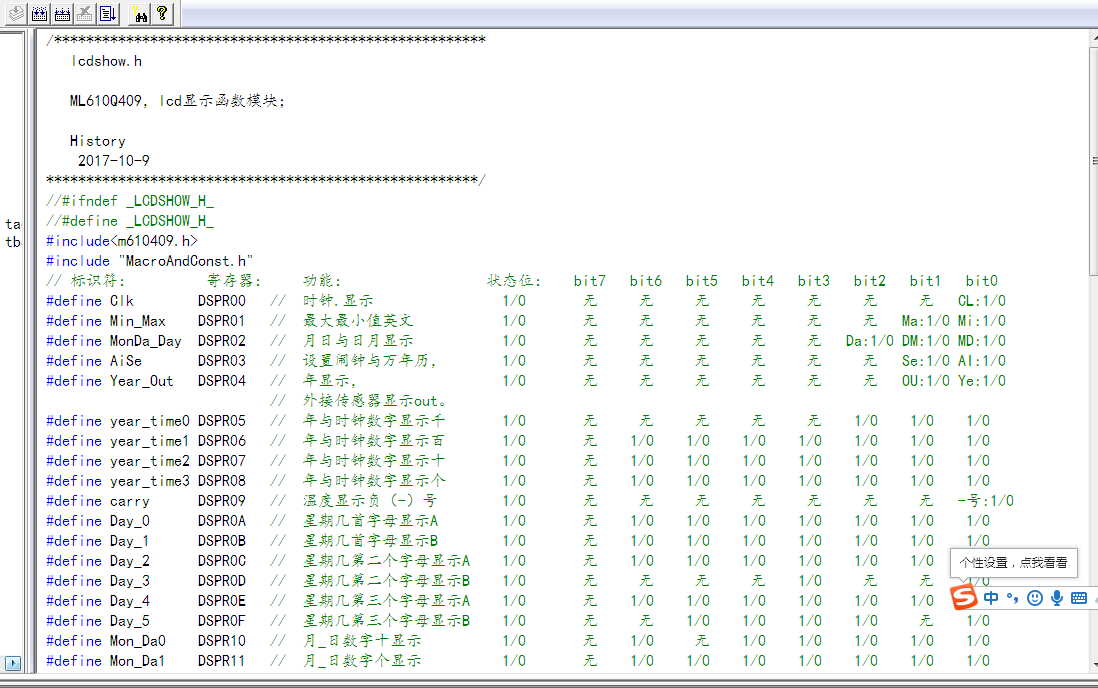Toggle Chinese/English mode '中' in IME bar
1098x688 pixels.
coord(991,598)
